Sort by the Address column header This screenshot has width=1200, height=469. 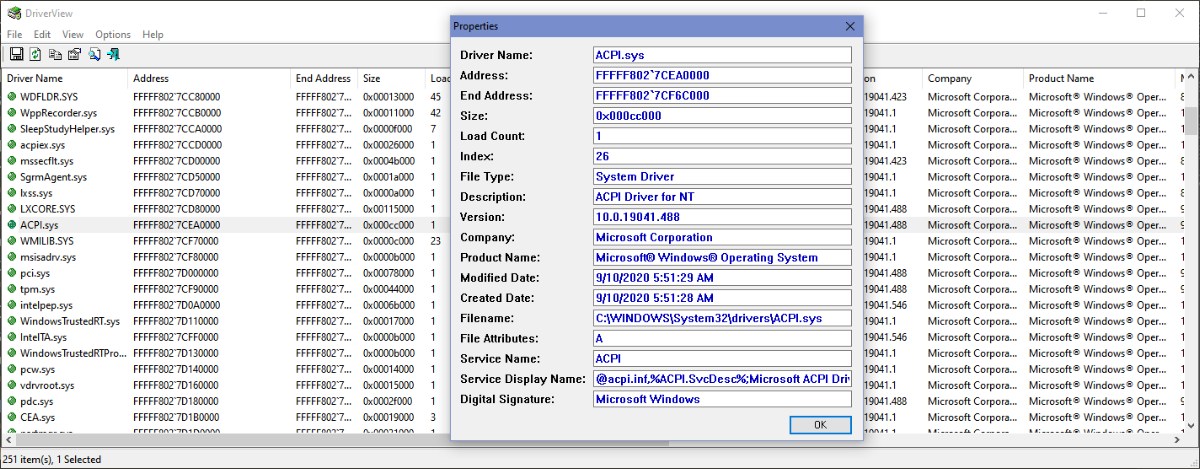tap(211, 78)
